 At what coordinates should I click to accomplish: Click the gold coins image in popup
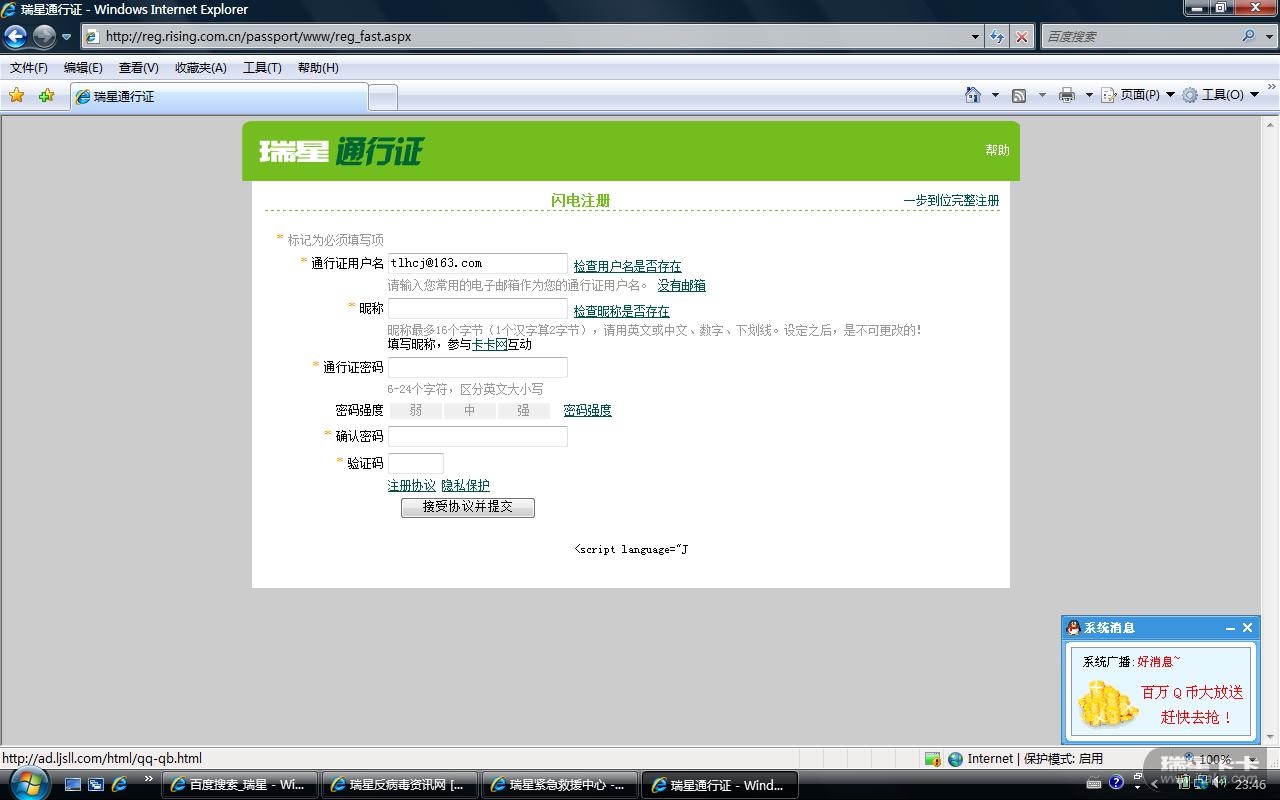click(x=1108, y=704)
